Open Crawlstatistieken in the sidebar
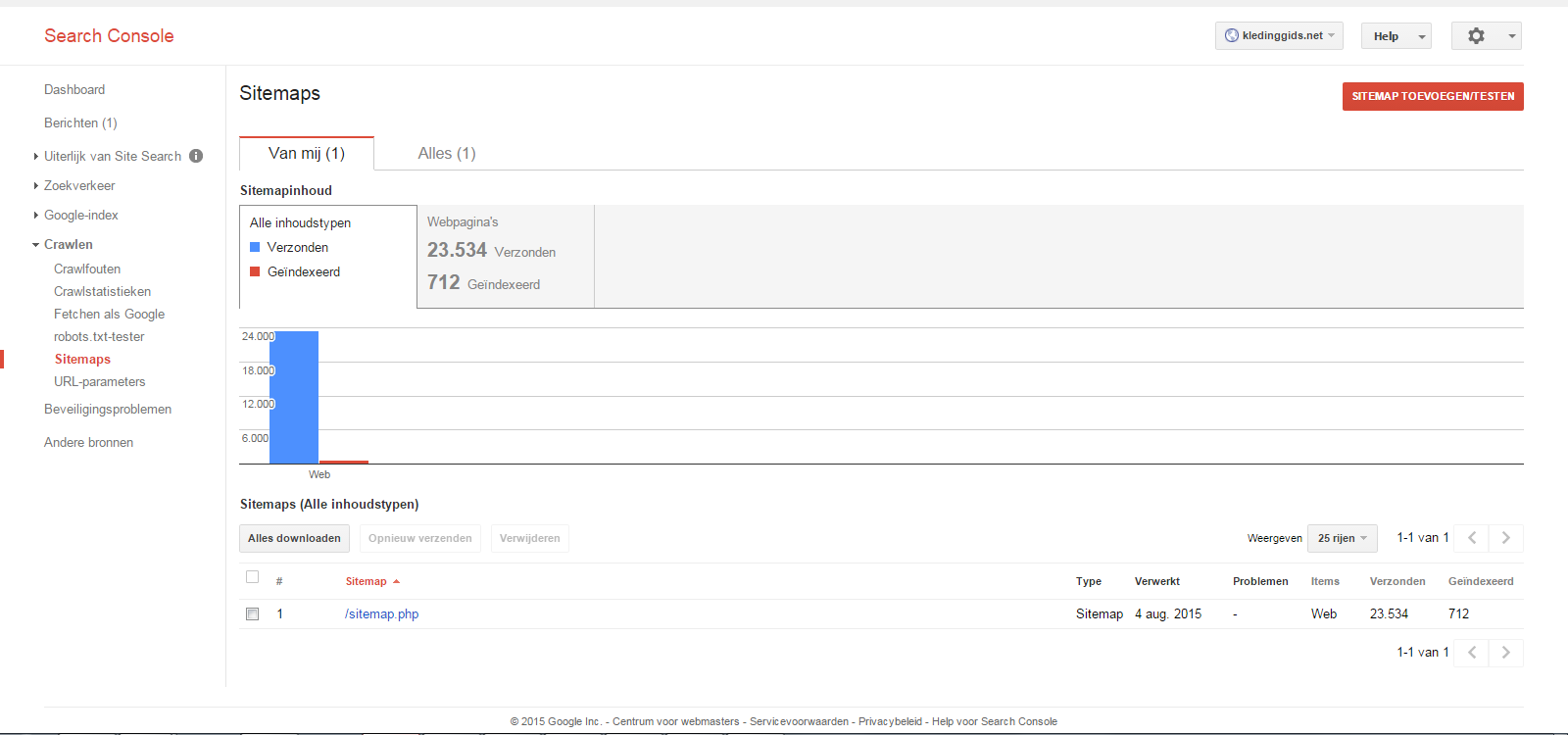The image size is (1568, 735). pos(102,291)
